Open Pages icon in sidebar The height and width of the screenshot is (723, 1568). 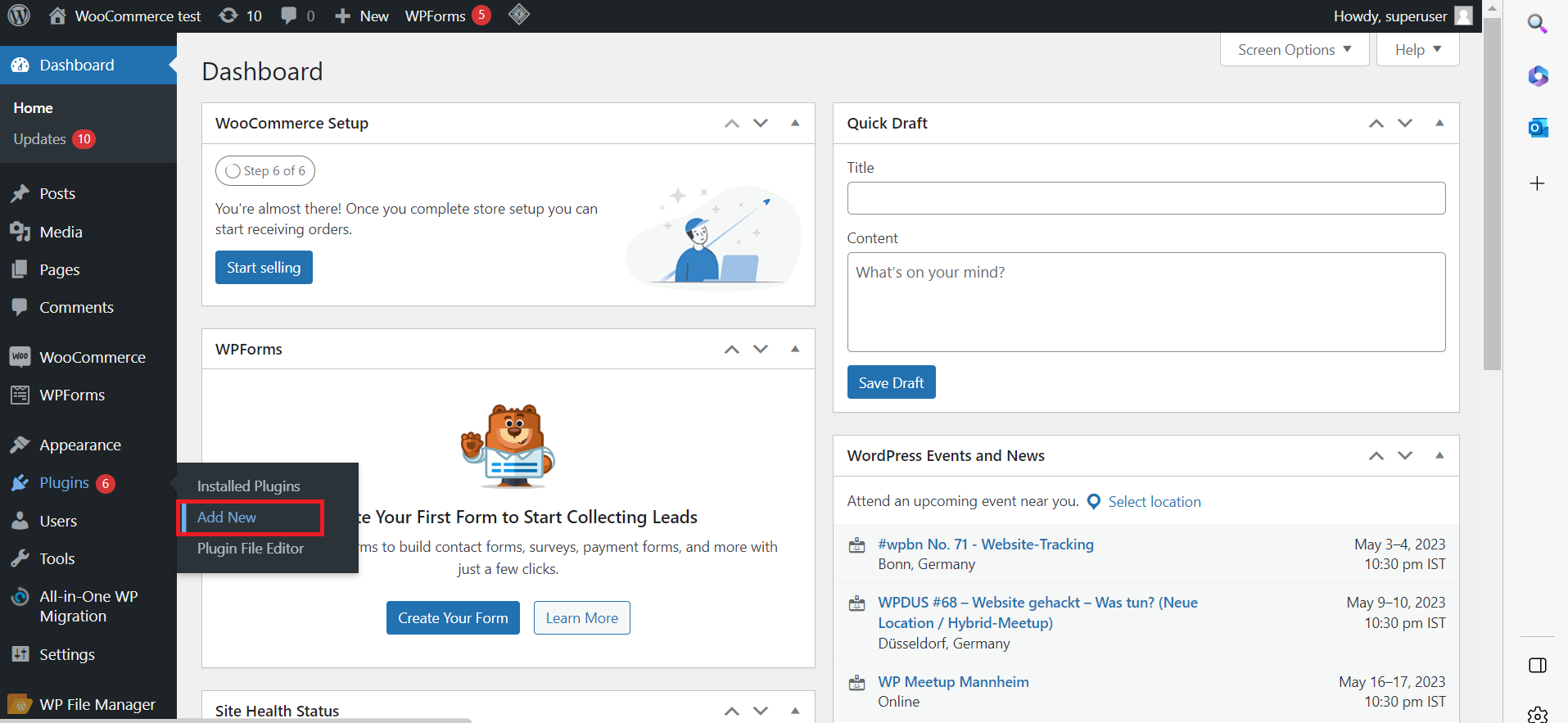pyautogui.click(x=20, y=269)
